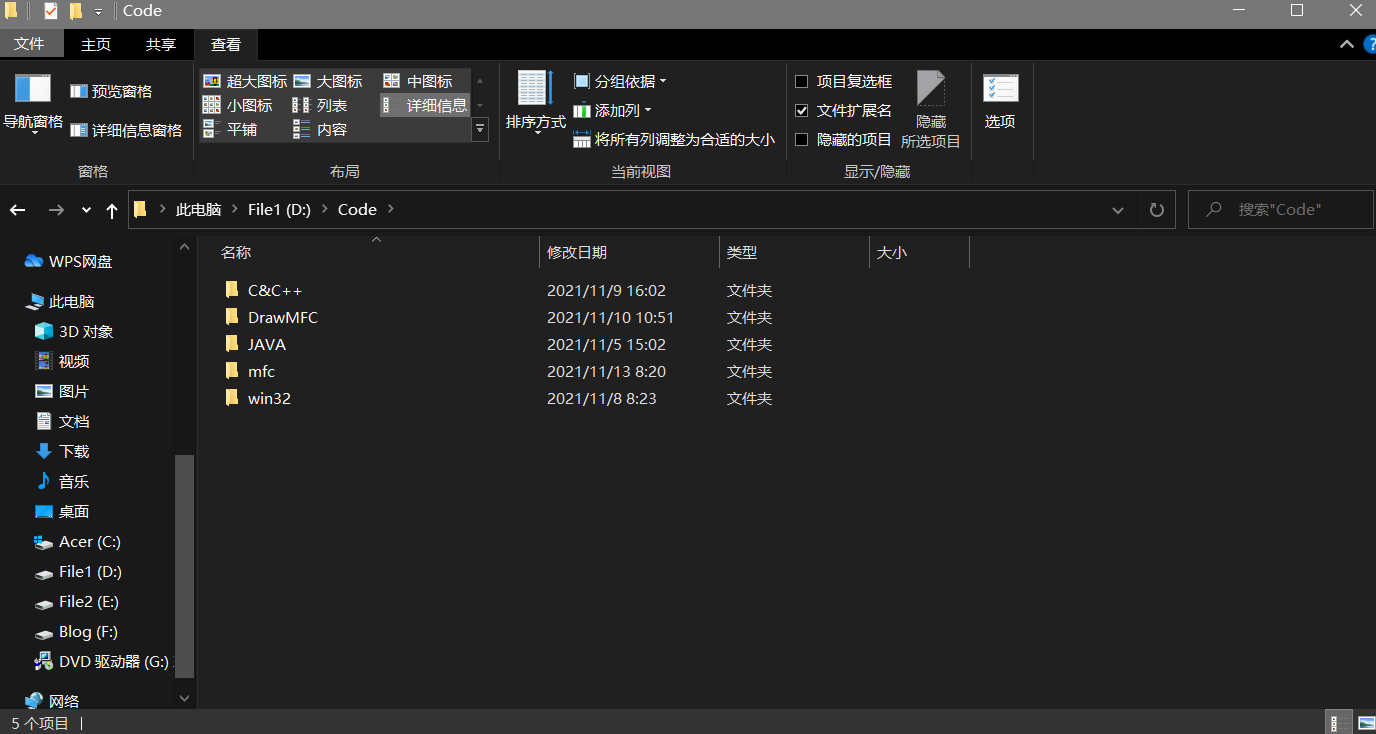Sort by Date modified (修改日期) column
1376x734 pixels.
[x=629, y=253]
